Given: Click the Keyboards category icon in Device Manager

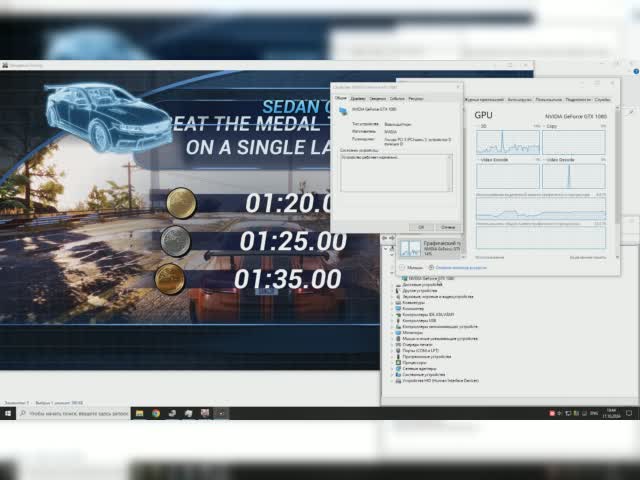Looking at the screenshot, I should coord(398,302).
